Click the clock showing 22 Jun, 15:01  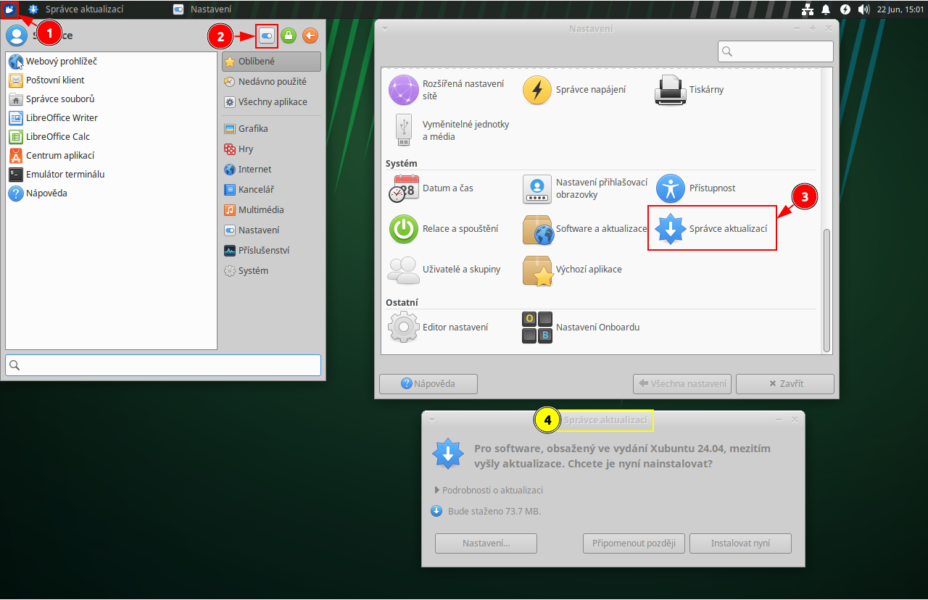tap(900, 9)
